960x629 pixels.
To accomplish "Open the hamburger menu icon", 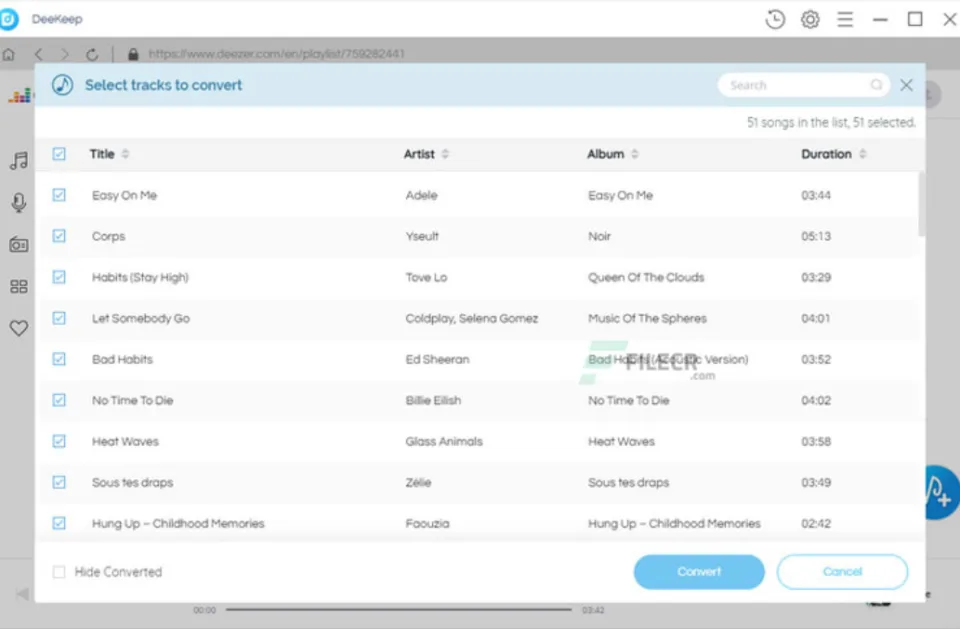I will point(846,20).
